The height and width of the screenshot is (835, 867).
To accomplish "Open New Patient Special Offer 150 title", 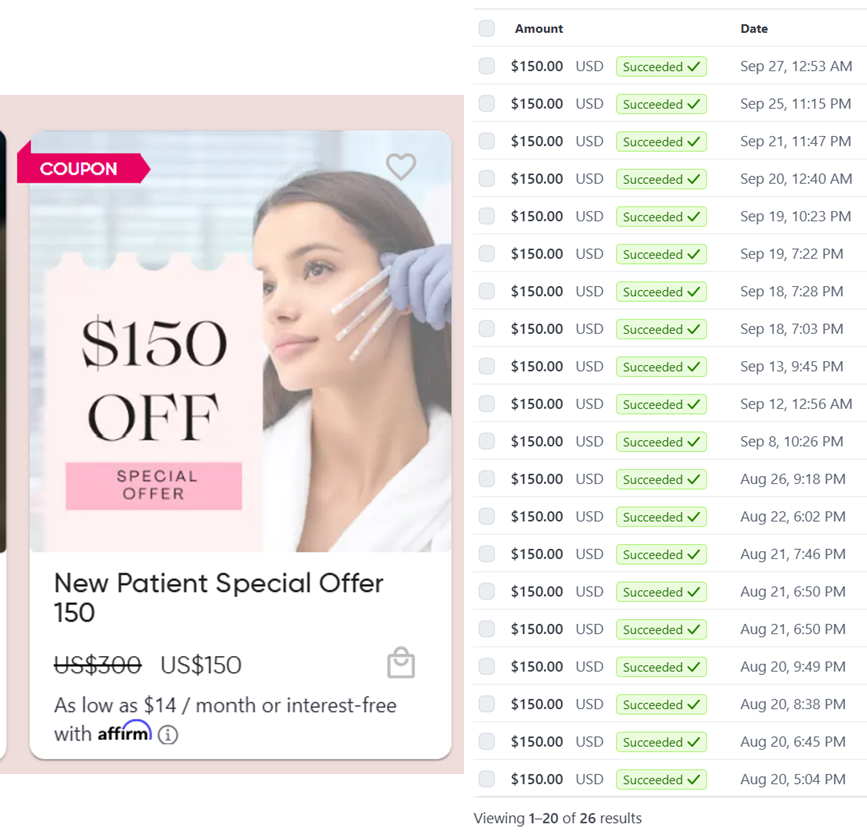I will point(218,598).
